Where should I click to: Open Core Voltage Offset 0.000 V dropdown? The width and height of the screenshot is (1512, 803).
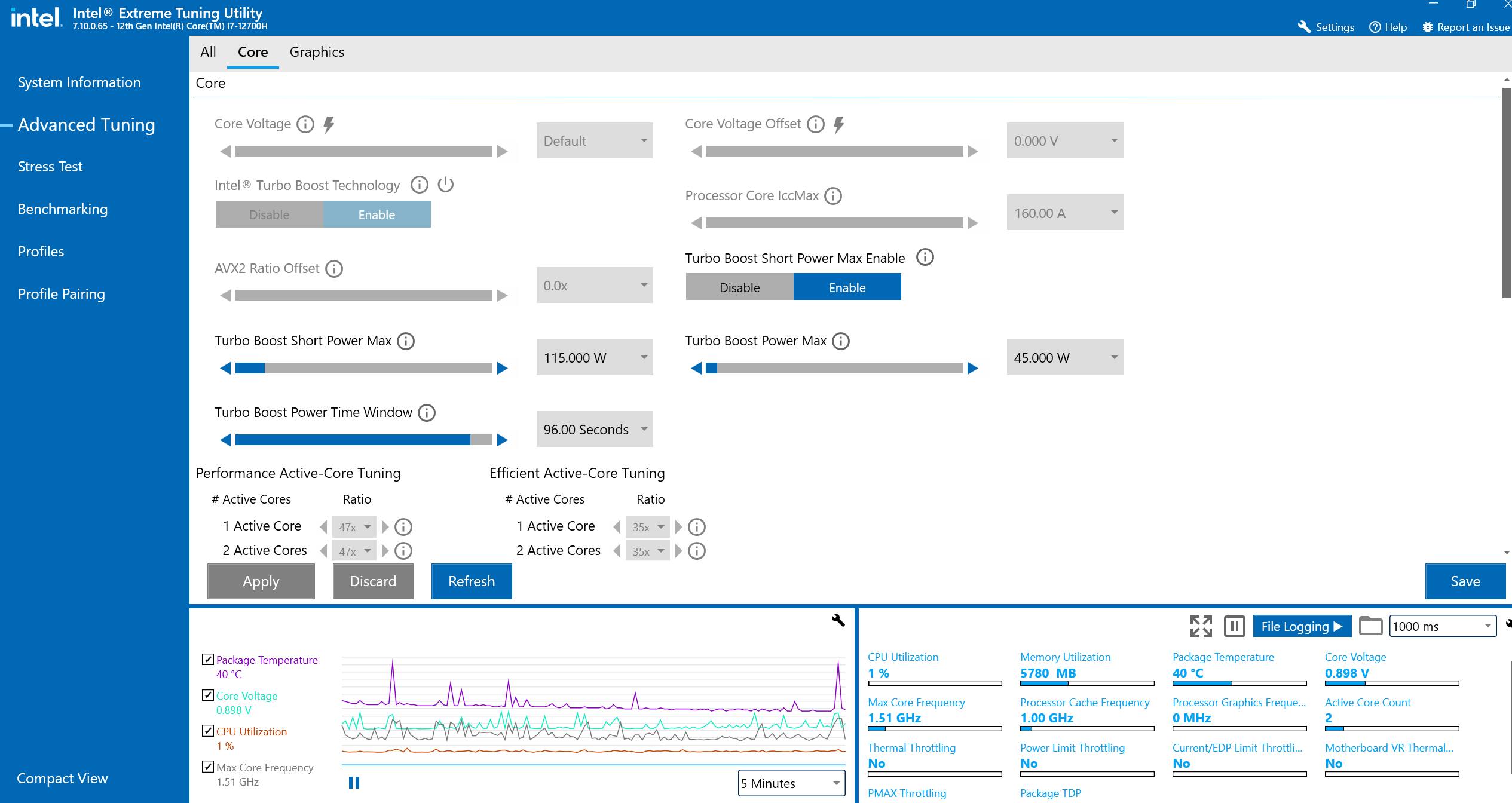point(1065,141)
